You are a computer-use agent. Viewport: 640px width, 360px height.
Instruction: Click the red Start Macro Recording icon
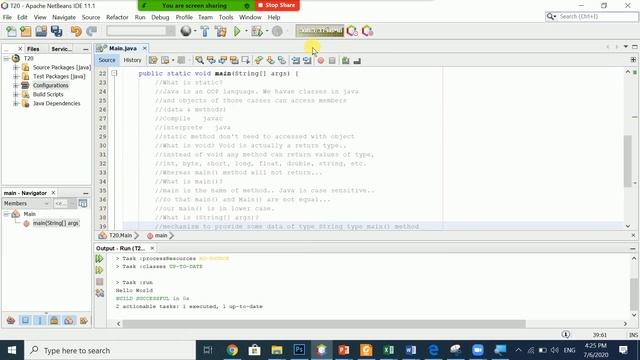(321, 60)
